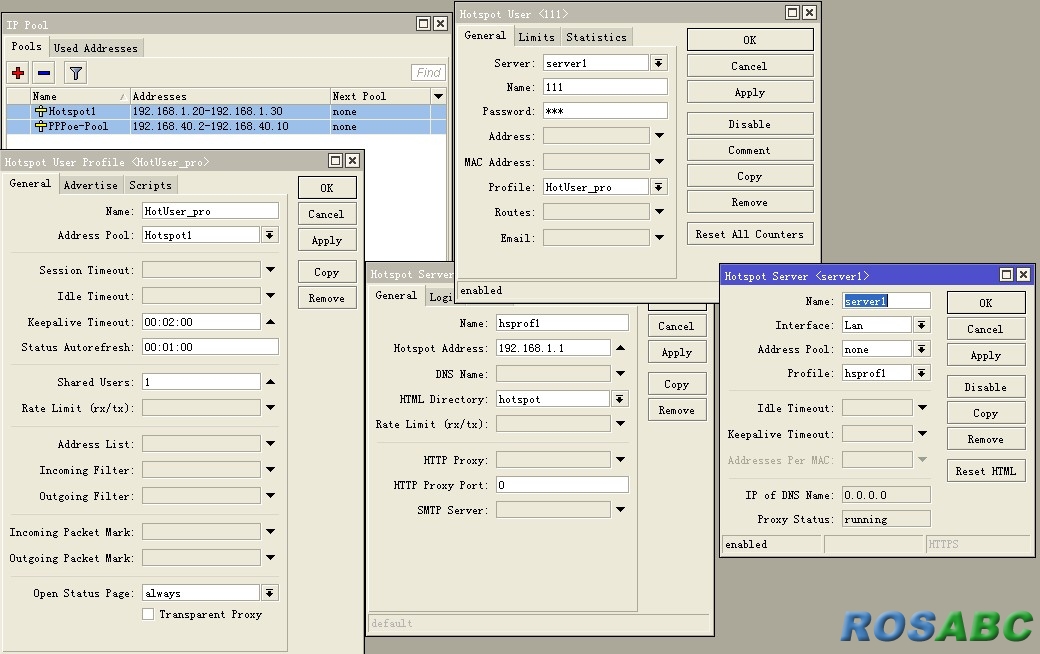Screen dimensions: 1040x654
Task: Expand the DNS Name field
Action: (x=620, y=373)
